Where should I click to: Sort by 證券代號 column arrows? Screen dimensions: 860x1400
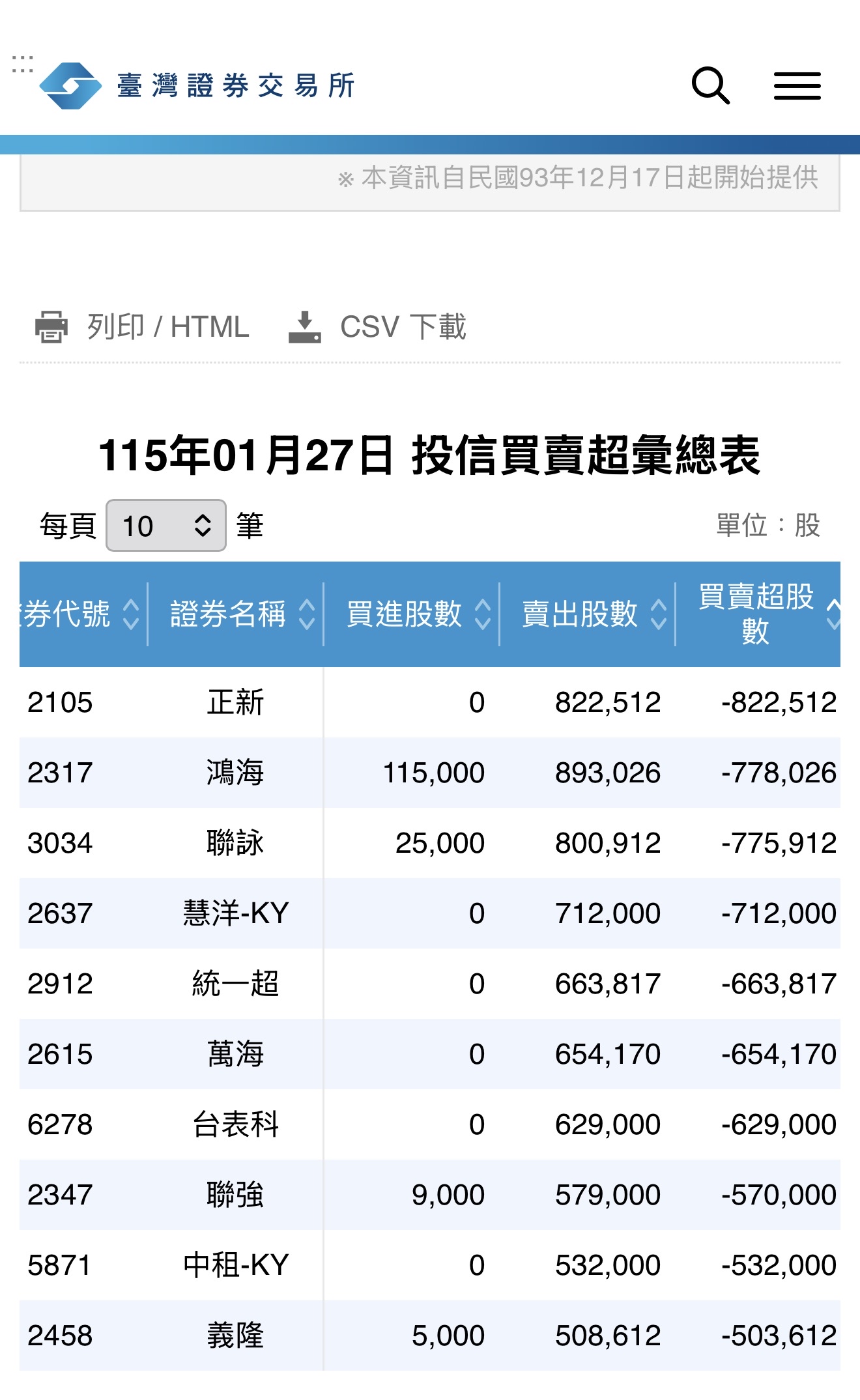[x=131, y=614]
